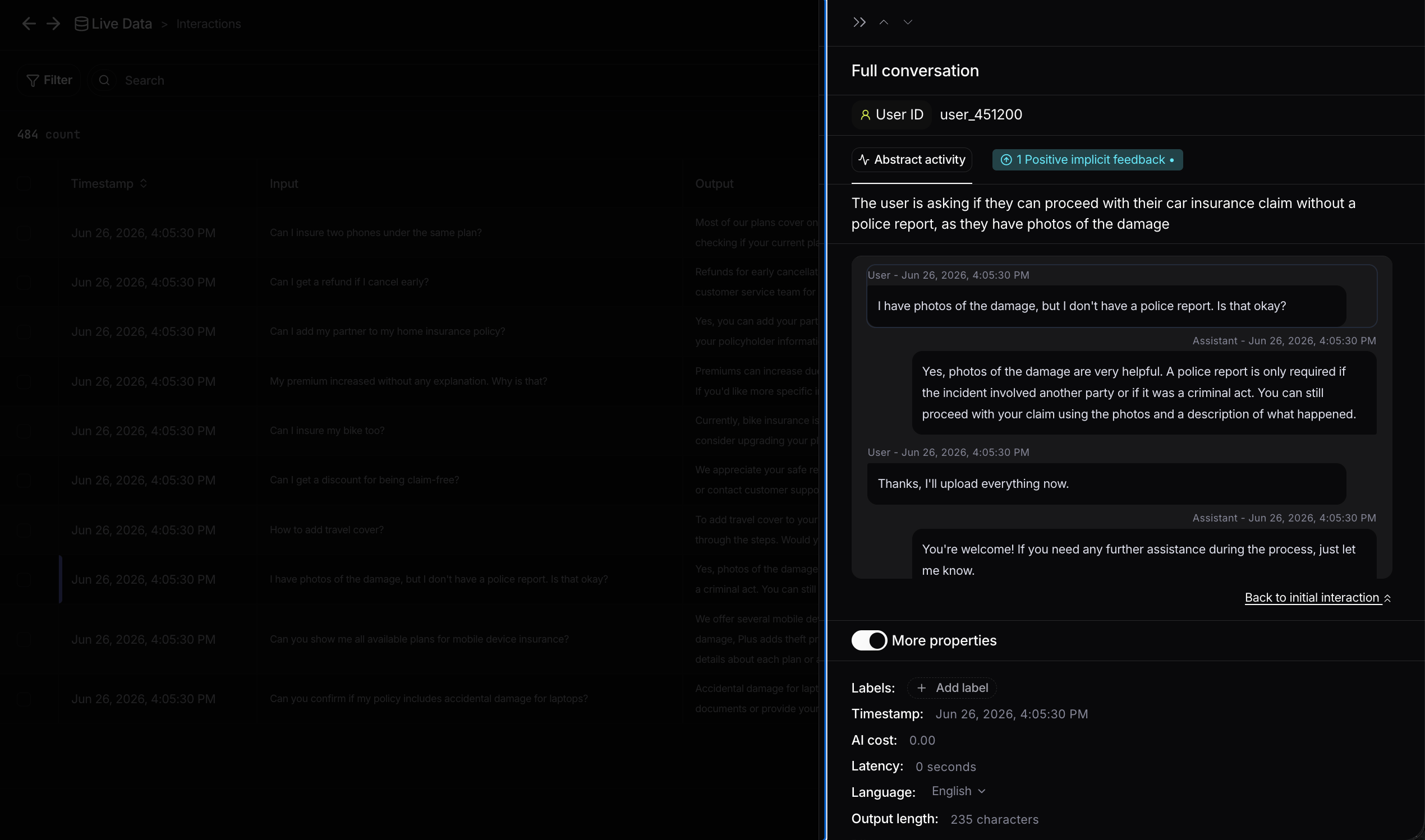Check row 'How to add travel cover' checkbox
The height and width of the screenshot is (840, 1425).
(x=23, y=530)
